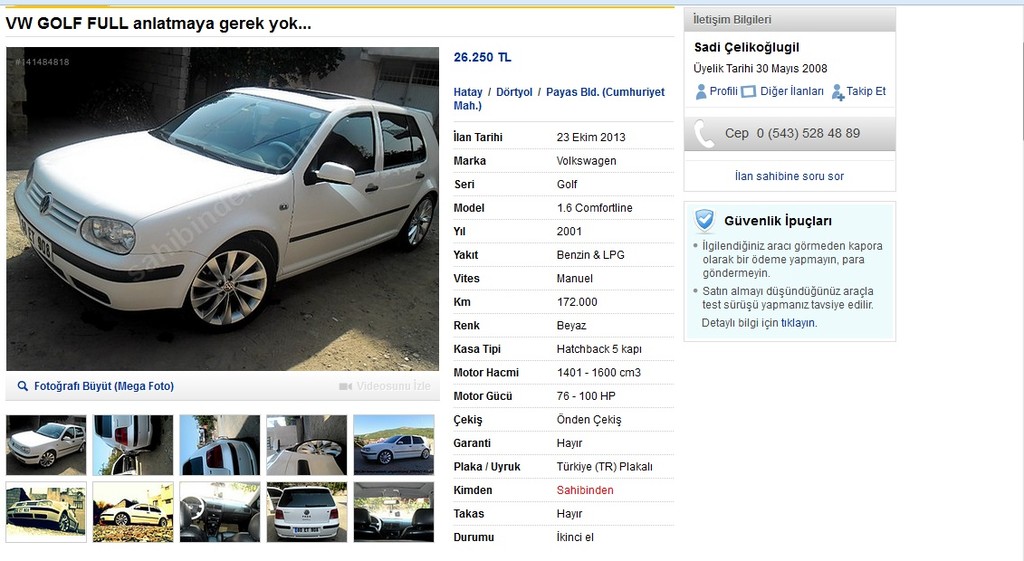Click the Videosunu İzle camera icon
The image size is (1024, 561).
click(x=345, y=387)
